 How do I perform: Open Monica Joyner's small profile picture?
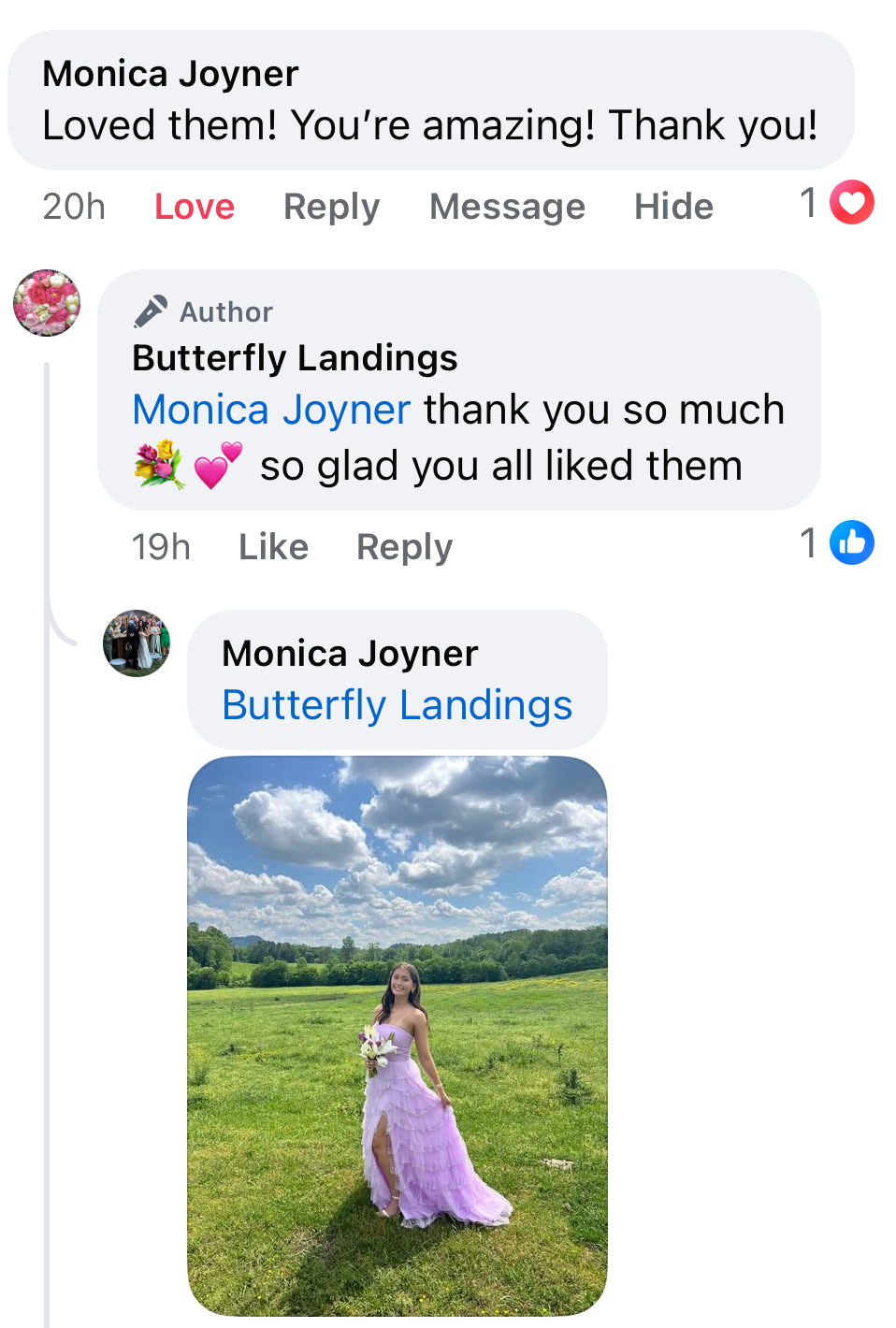click(x=137, y=643)
